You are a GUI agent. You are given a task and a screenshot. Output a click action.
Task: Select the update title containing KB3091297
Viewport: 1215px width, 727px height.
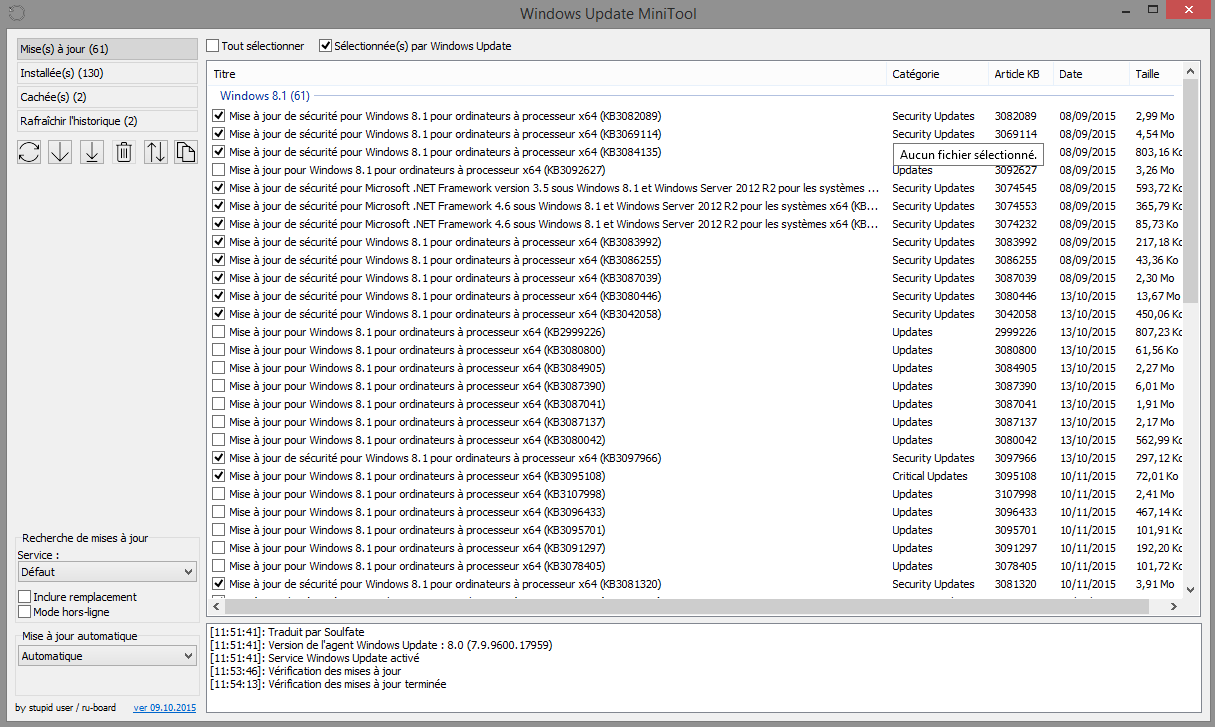[417, 548]
